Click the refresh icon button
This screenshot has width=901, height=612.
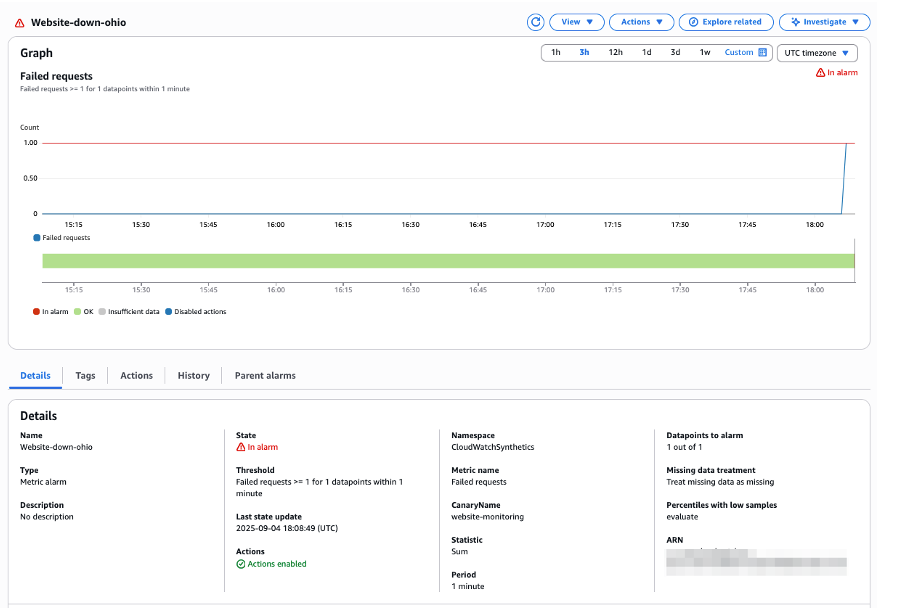(x=535, y=21)
